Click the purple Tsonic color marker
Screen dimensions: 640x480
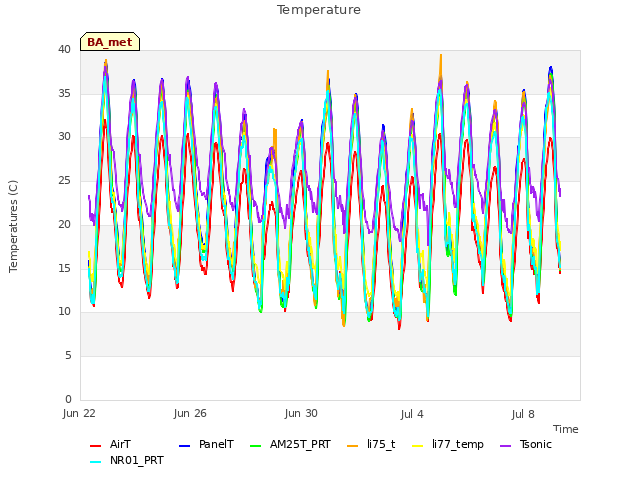[x=506, y=446]
